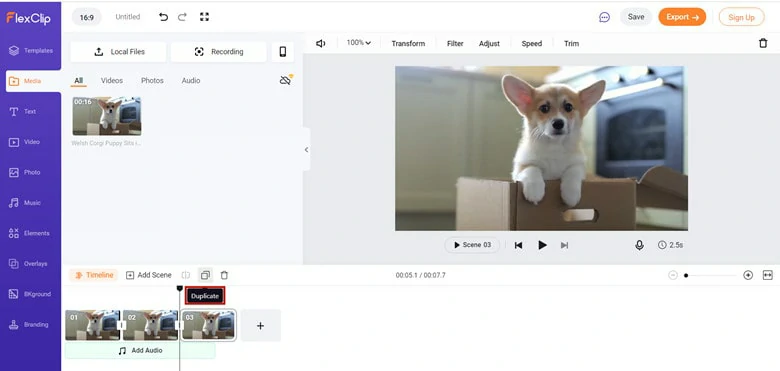
Task: Click the timeline playhead marker
Action: [180, 288]
